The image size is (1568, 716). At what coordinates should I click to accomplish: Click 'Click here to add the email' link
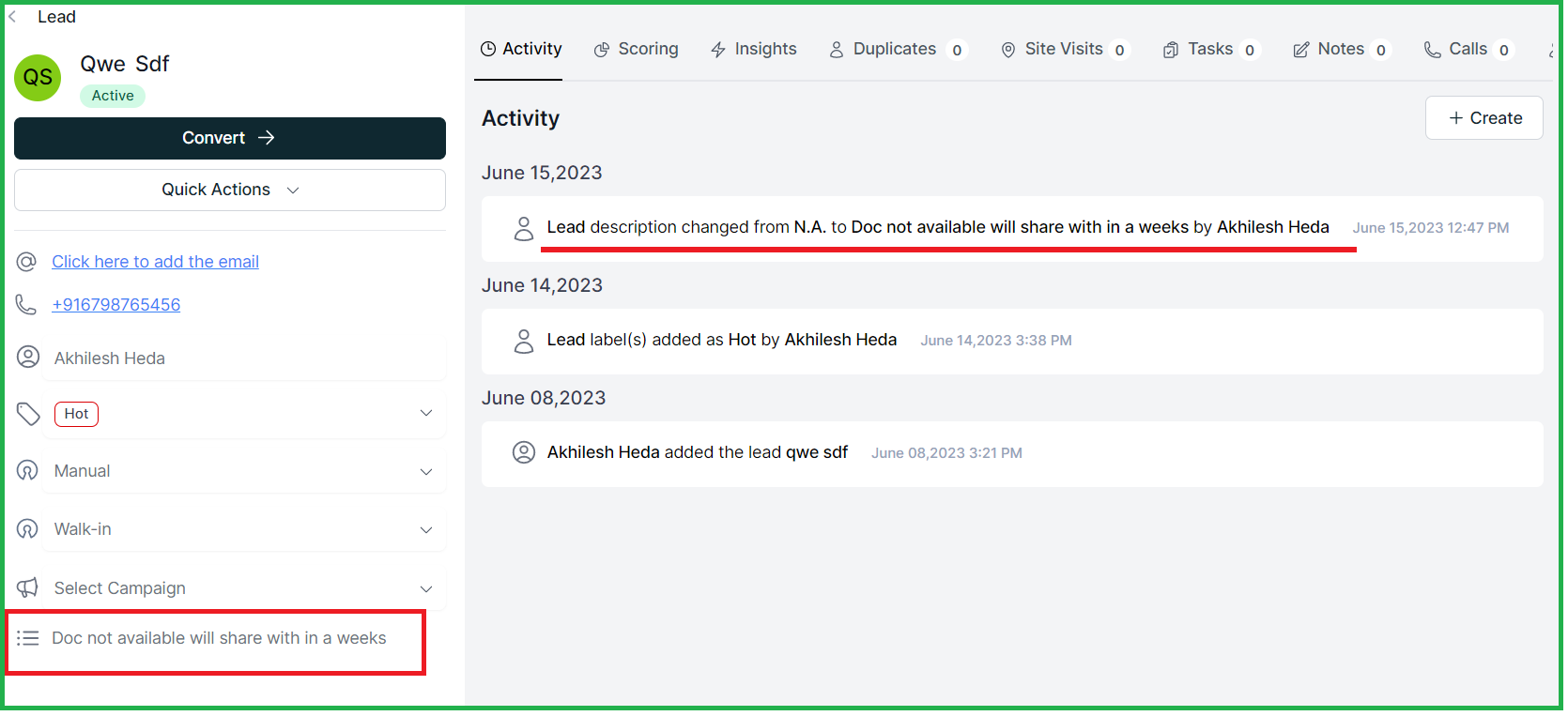click(x=155, y=262)
